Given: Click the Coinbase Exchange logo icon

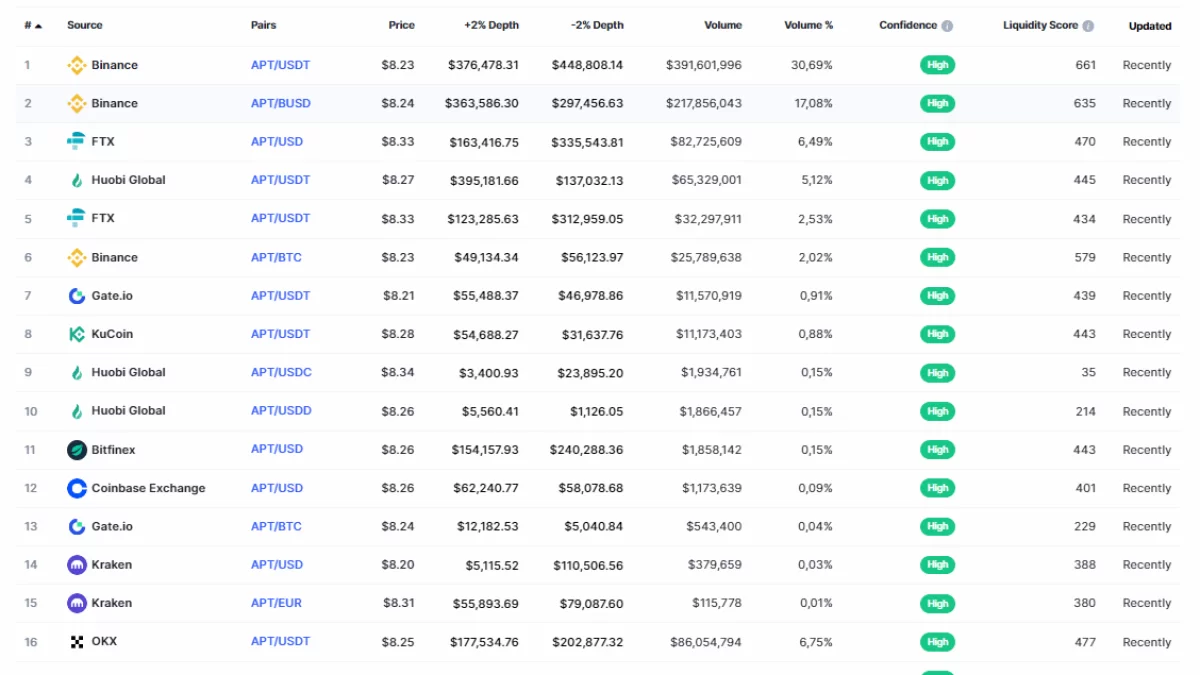Looking at the screenshot, I should pyautogui.click(x=76, y=488).
